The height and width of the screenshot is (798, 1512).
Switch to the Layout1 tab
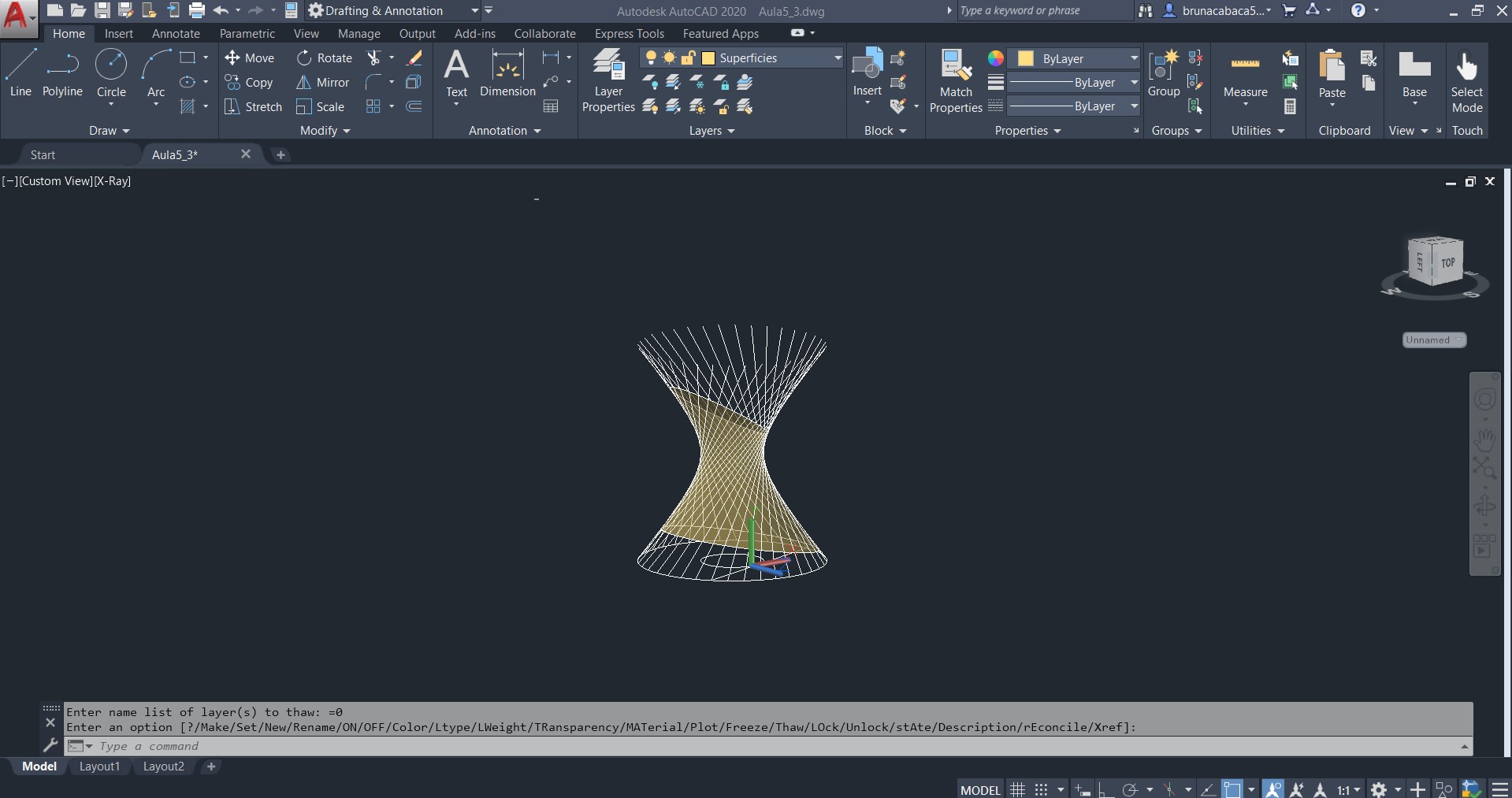tap(100, 766)
